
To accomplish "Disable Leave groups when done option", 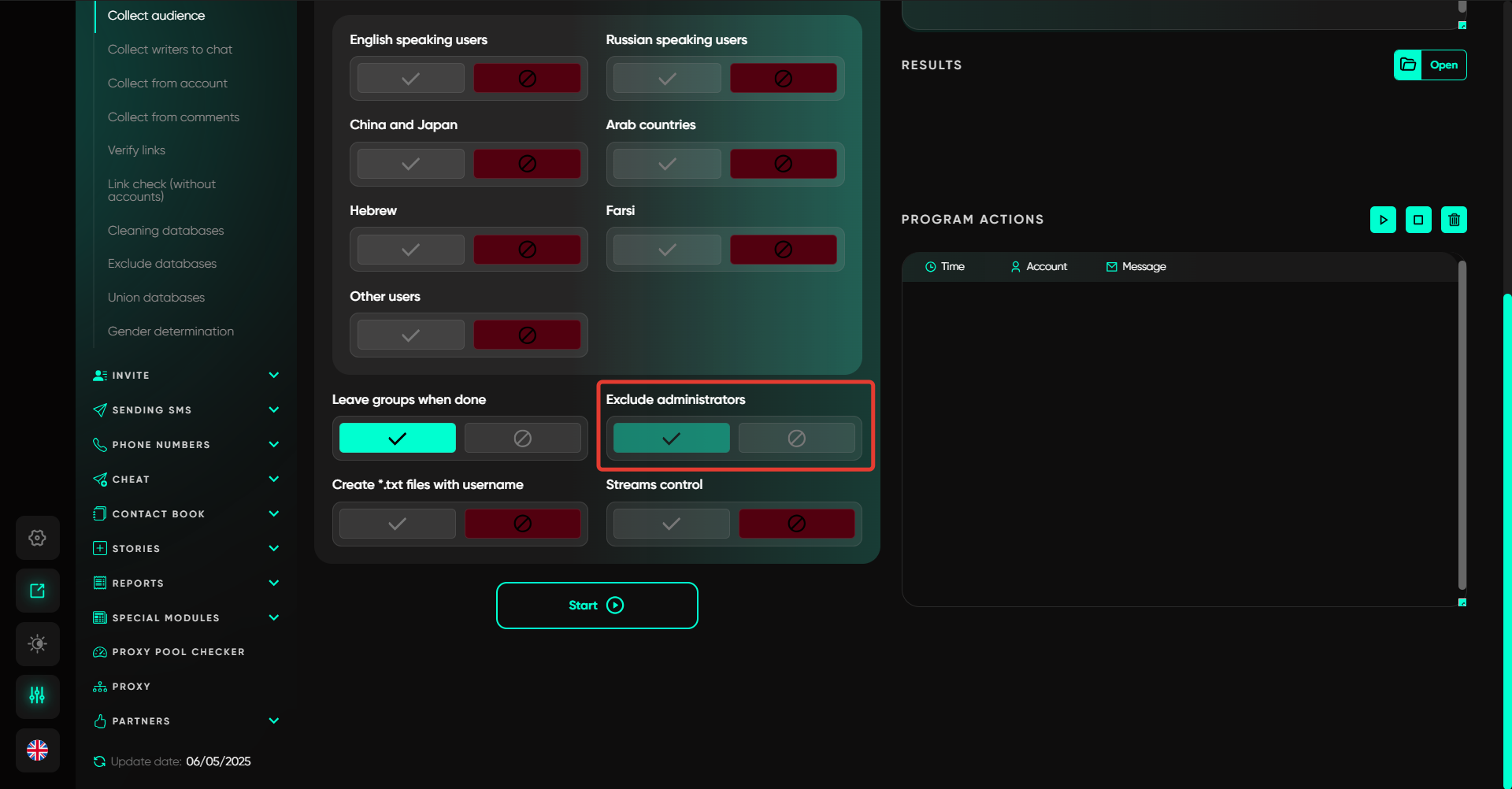I will [x=522, y=439].
